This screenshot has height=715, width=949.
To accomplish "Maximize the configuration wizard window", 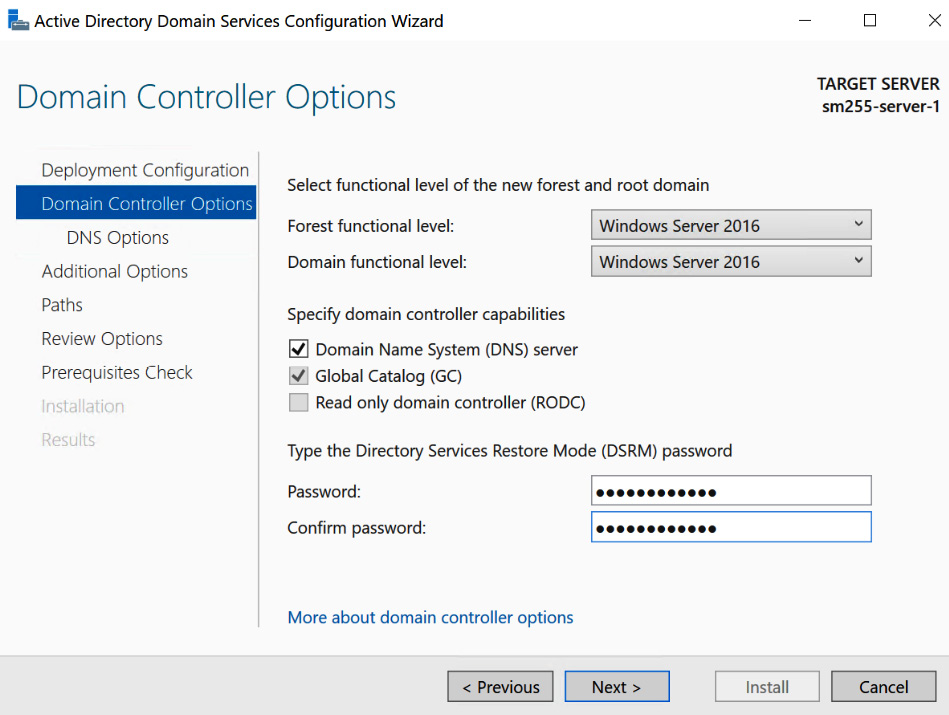I will click(x=870, y=21).
